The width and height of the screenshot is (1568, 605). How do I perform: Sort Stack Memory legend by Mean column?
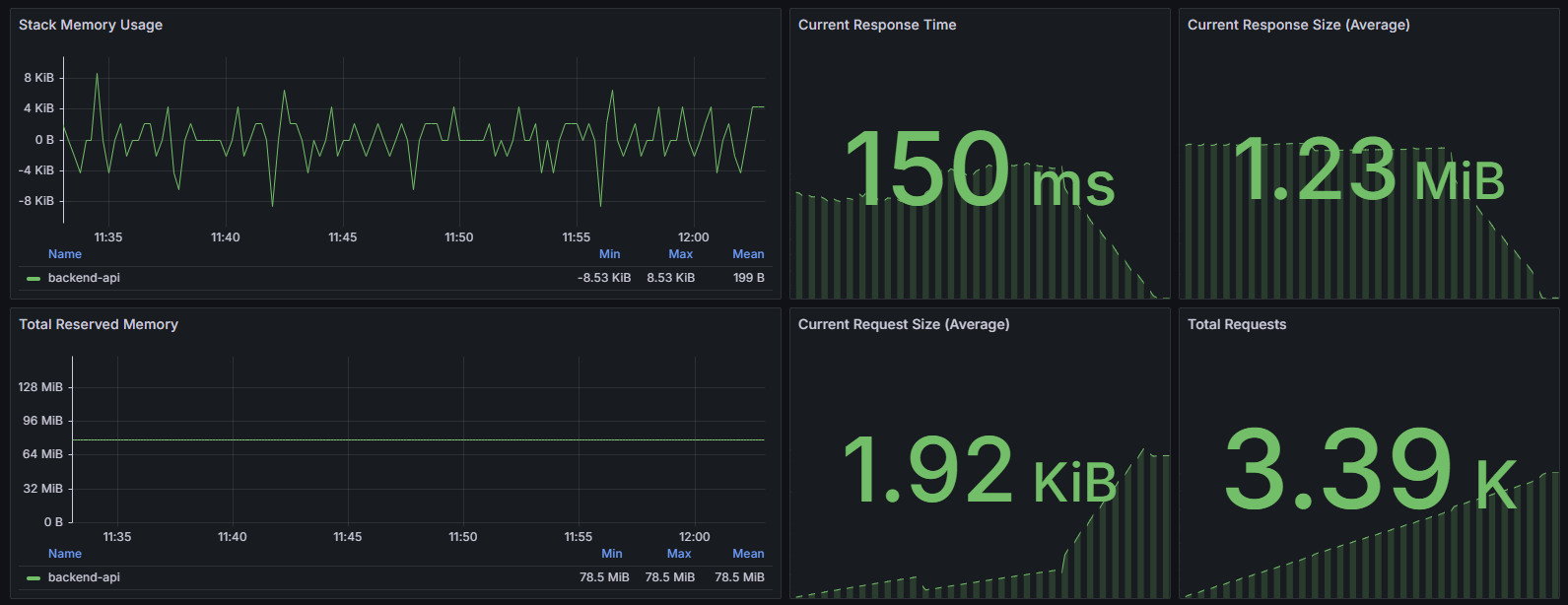point(748,254)
